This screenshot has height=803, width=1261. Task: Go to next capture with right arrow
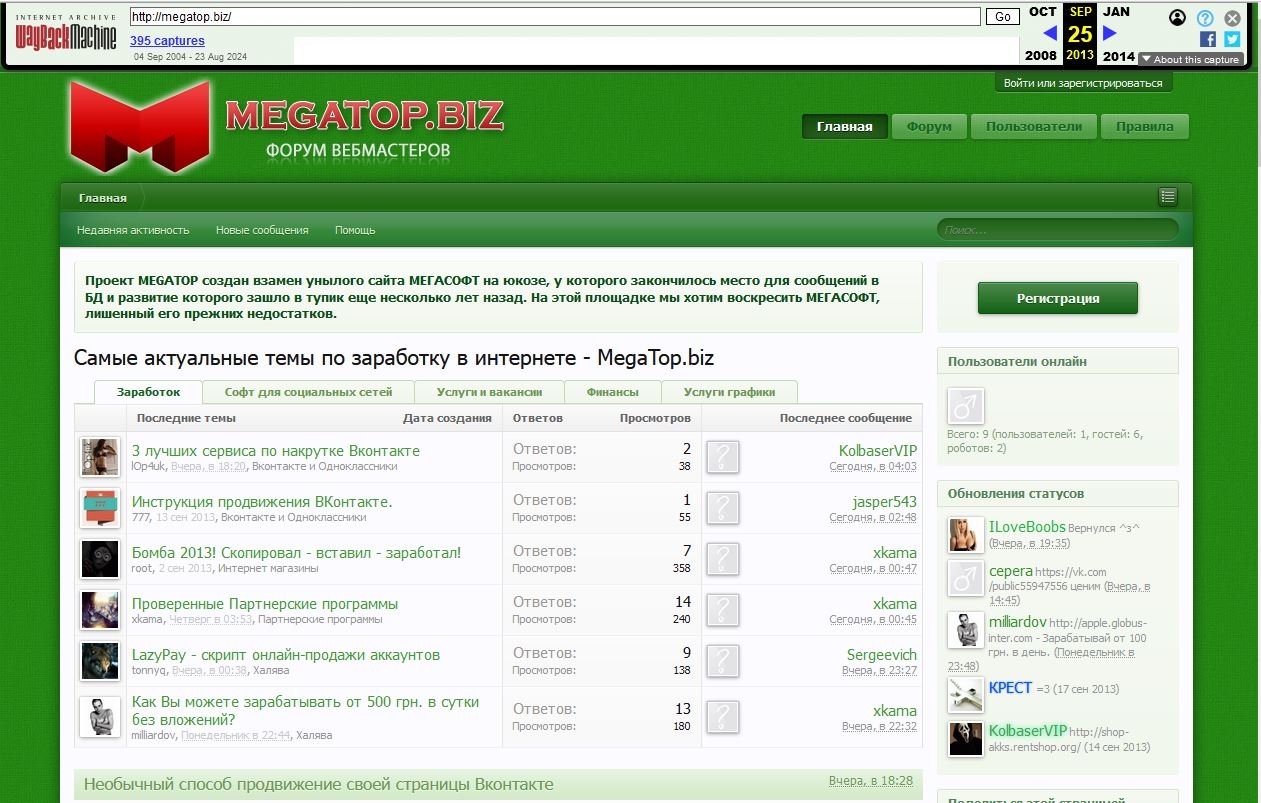click(1109, 33)
